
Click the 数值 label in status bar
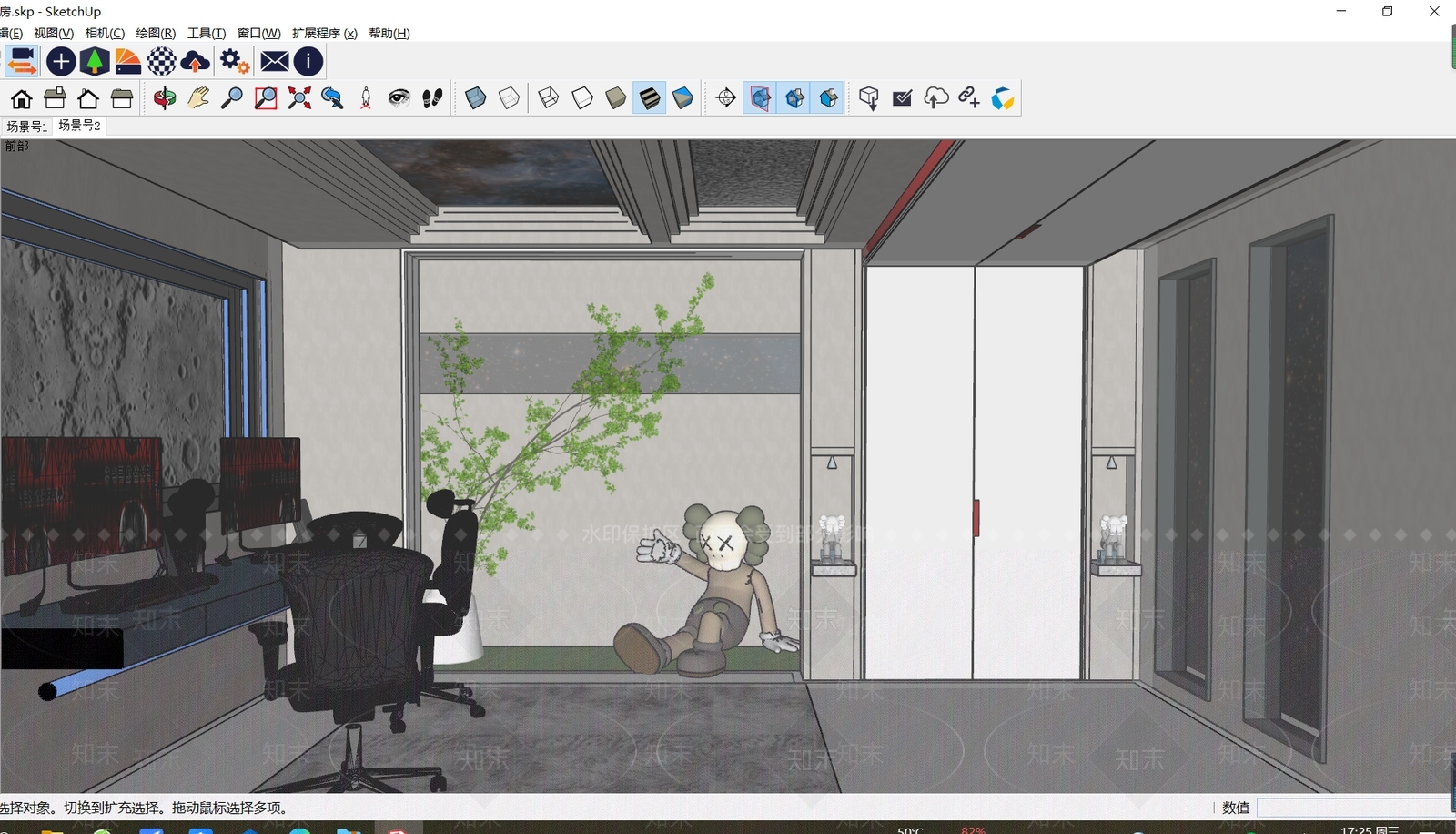point(1236,808)
